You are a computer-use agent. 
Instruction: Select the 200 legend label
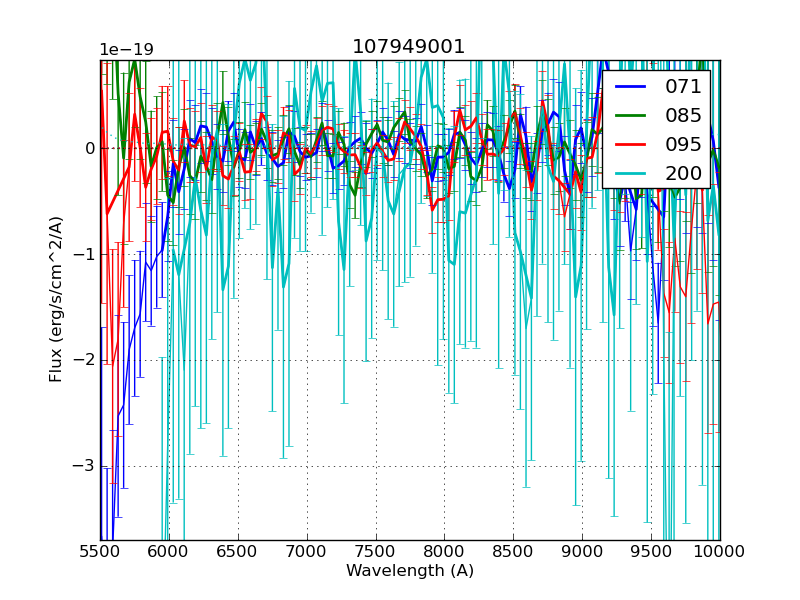(x=683, y=173)
